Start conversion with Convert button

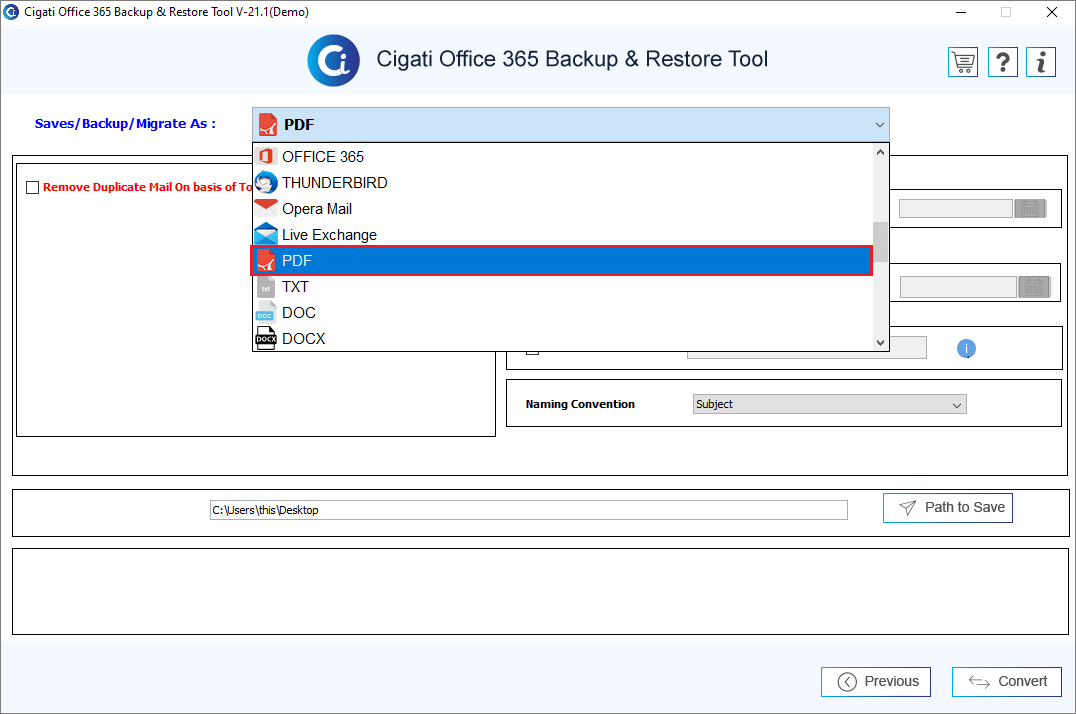coord(1007,682)
